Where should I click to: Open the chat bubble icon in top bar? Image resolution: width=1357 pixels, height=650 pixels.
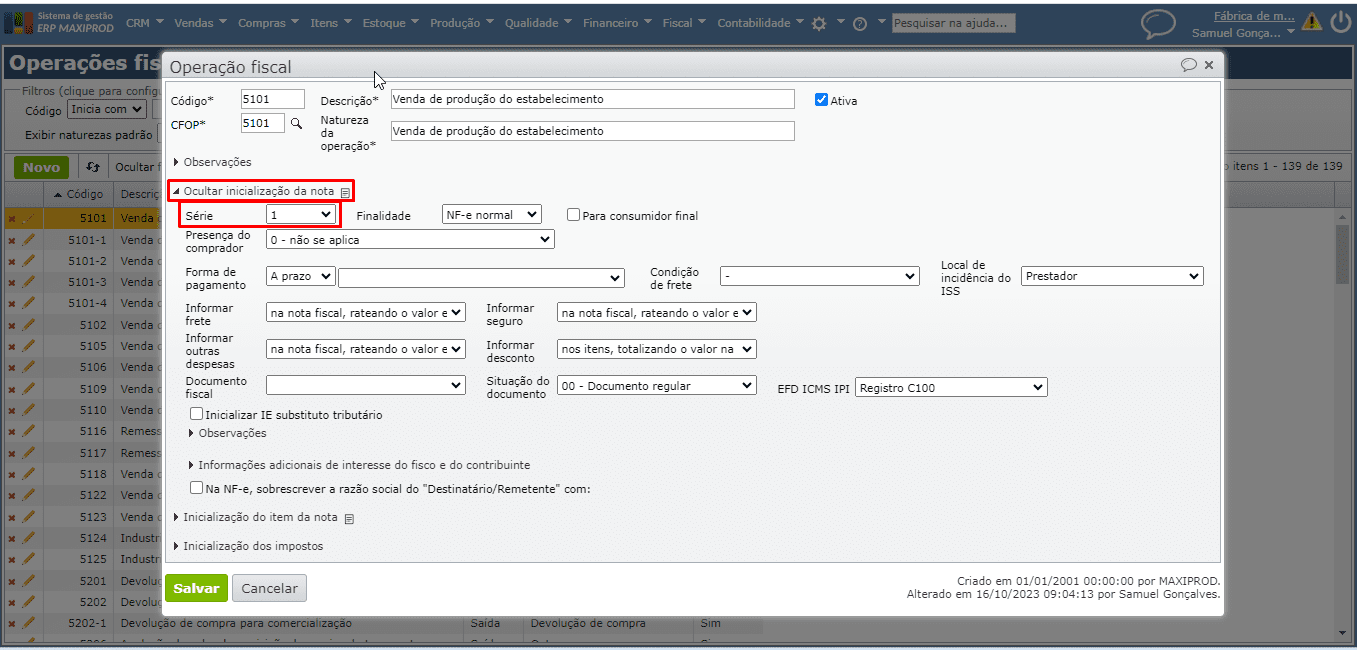pos(1158,24)
